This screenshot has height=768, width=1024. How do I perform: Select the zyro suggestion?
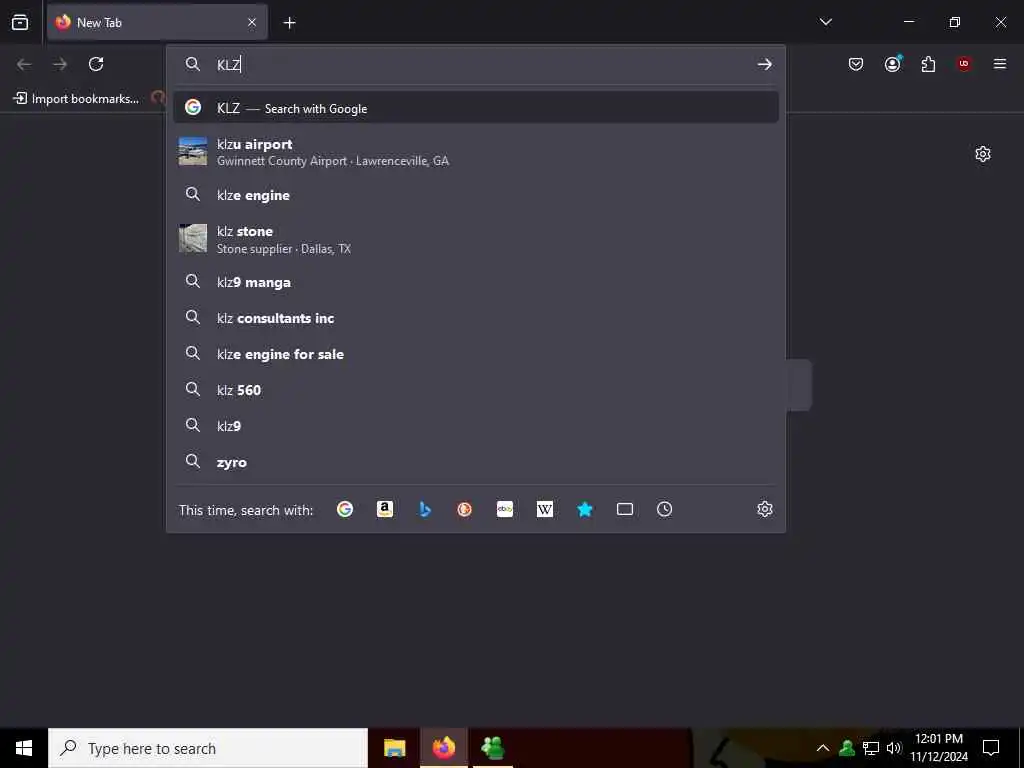475,462
